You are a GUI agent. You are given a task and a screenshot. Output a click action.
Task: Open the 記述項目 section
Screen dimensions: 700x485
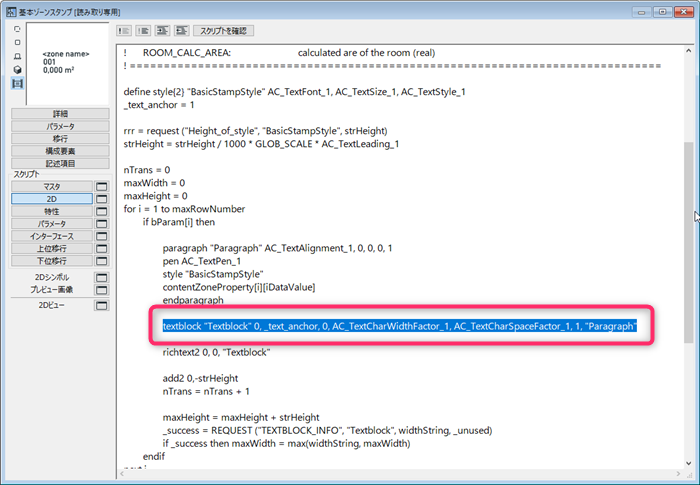[x=60, y=163]
